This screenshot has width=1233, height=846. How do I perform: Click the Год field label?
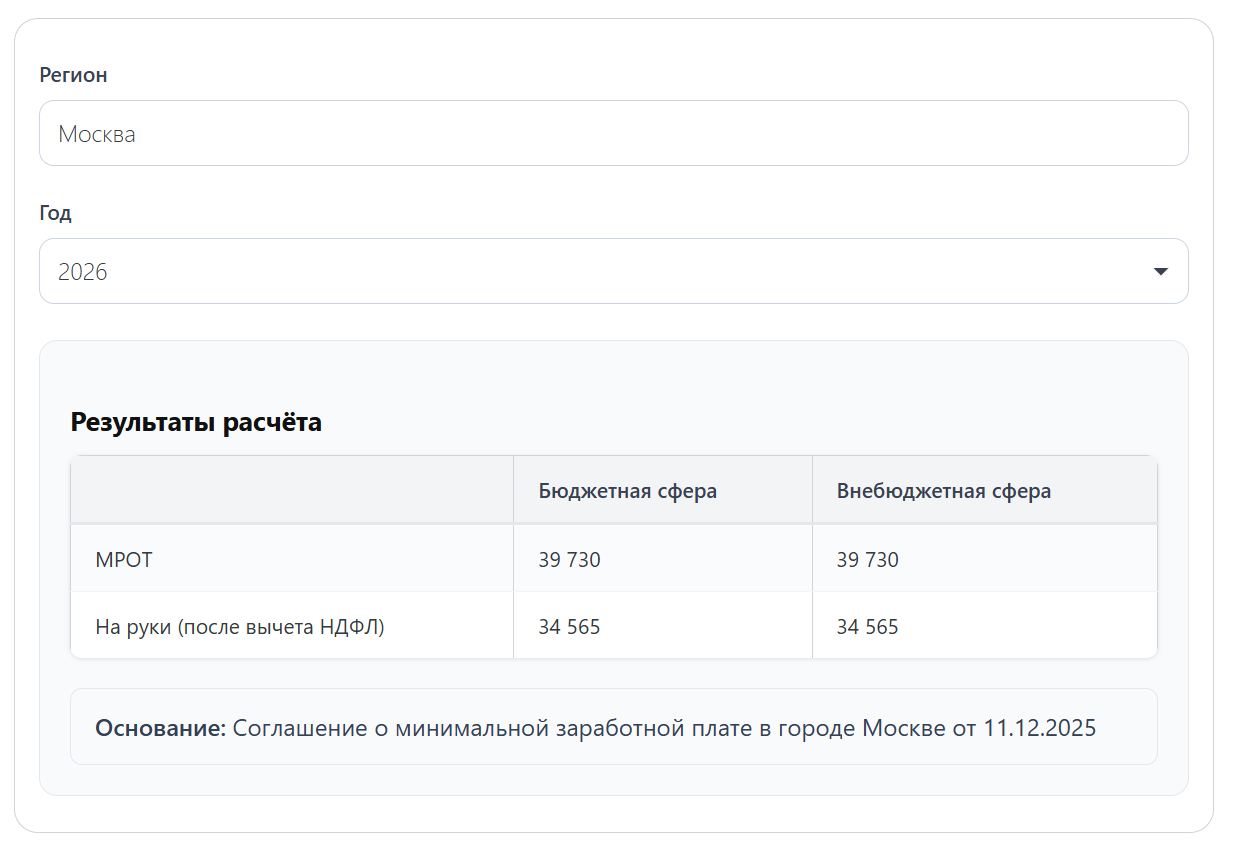click(55, 213)
